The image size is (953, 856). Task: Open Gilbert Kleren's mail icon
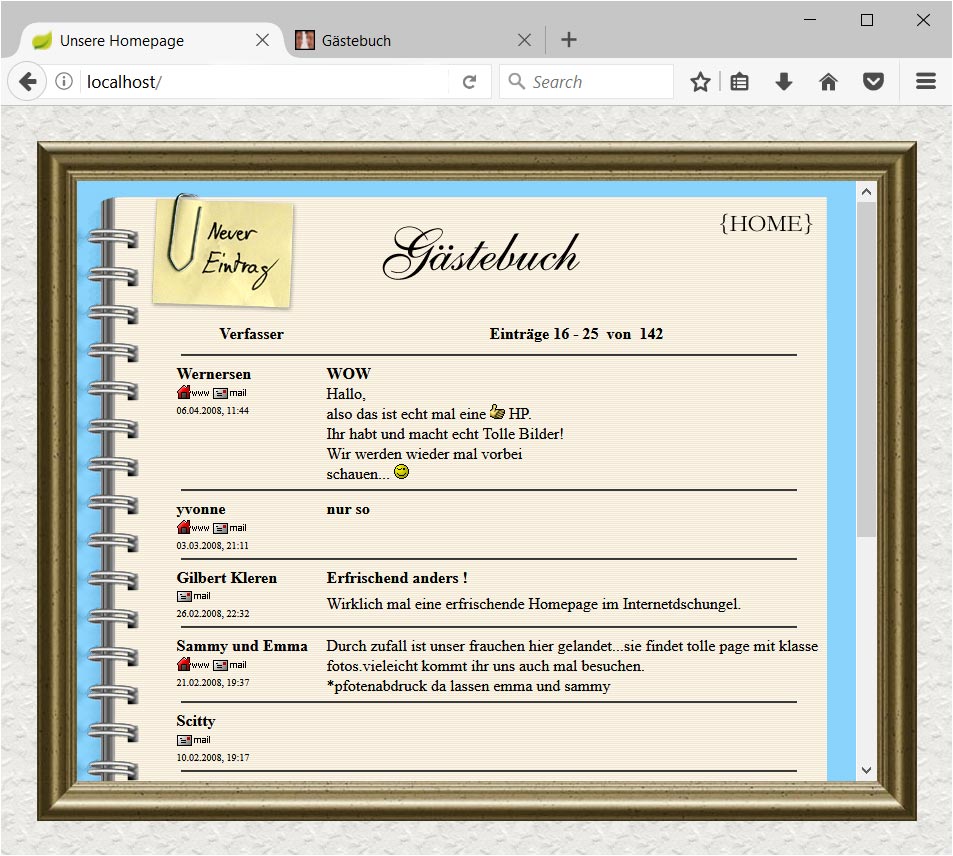(x=193, y=596)
